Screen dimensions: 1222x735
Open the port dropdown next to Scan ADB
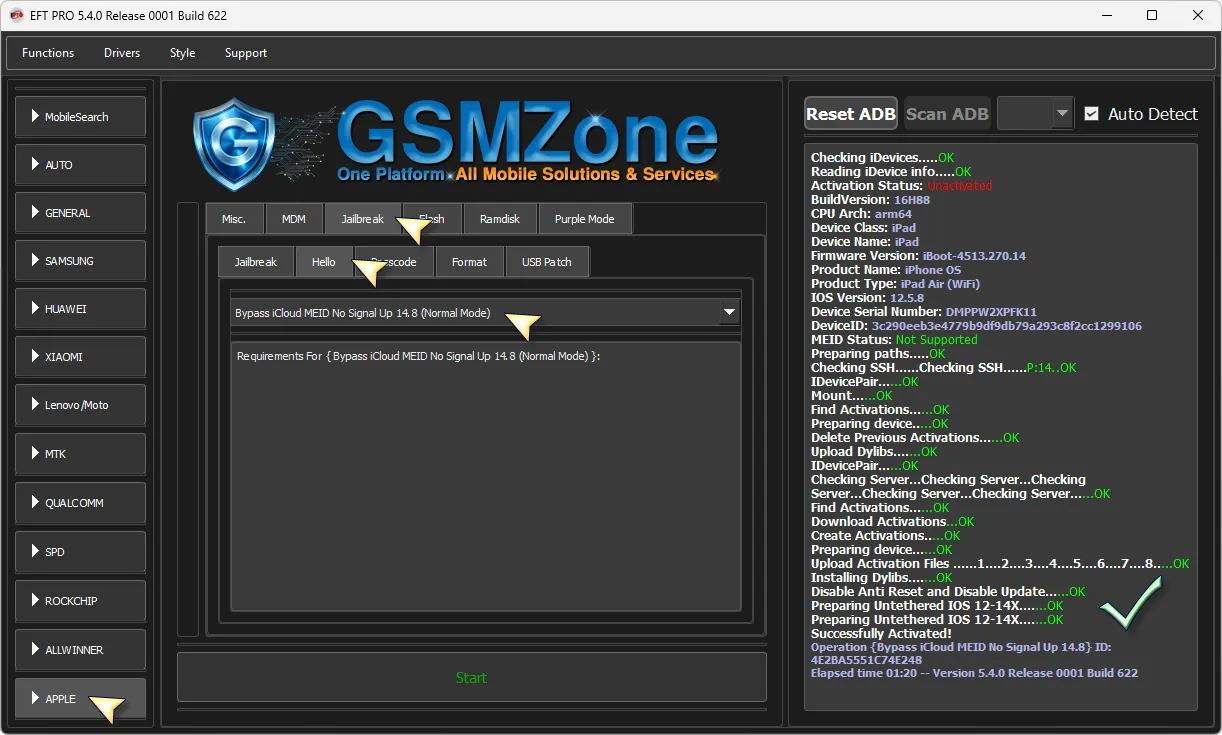tap(1062, 114)
